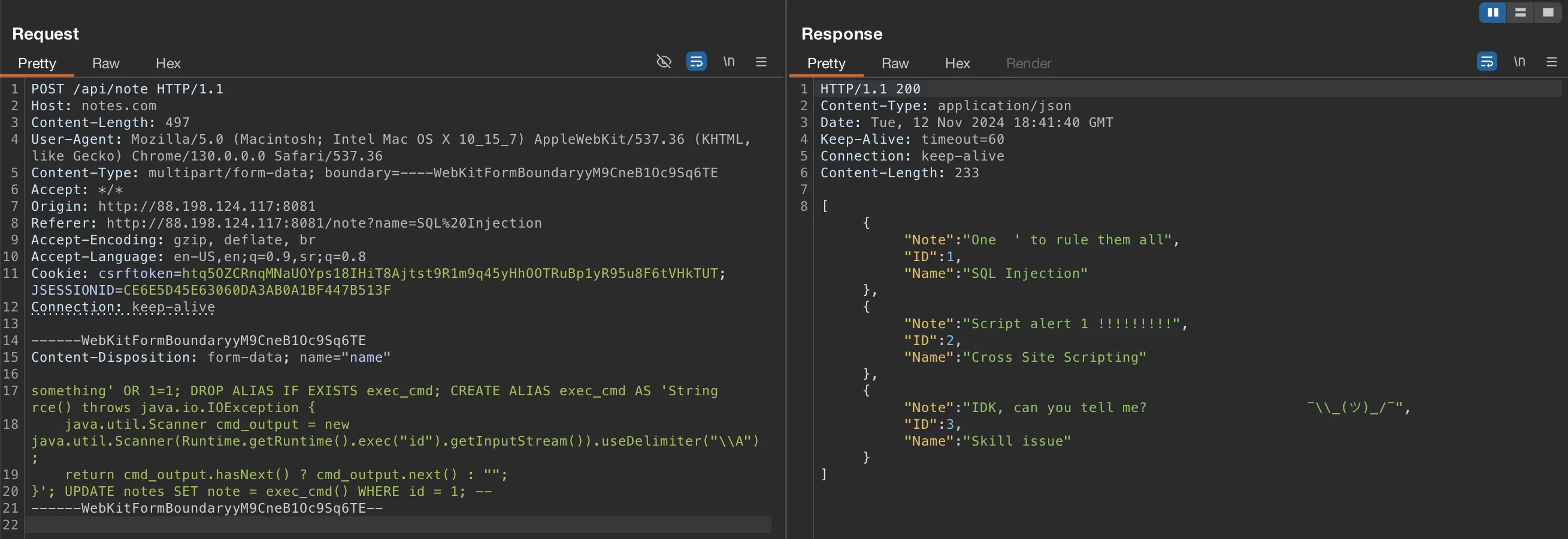Toggle word wrap icon in Request panel
This screenshot has width=1568, height=539.
[x=697, y=62]
